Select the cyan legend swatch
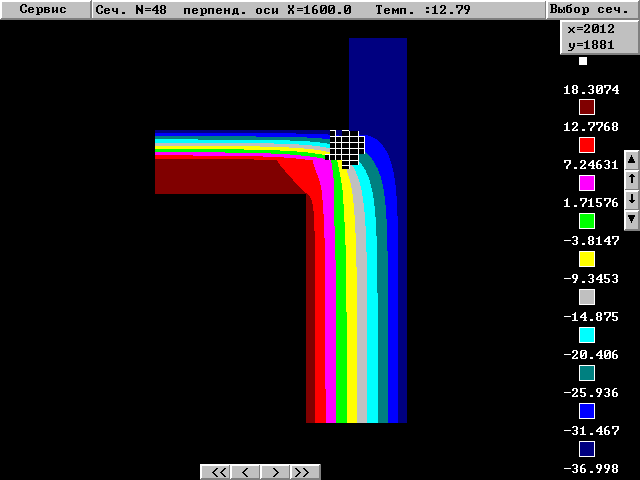 coord(587,335)
